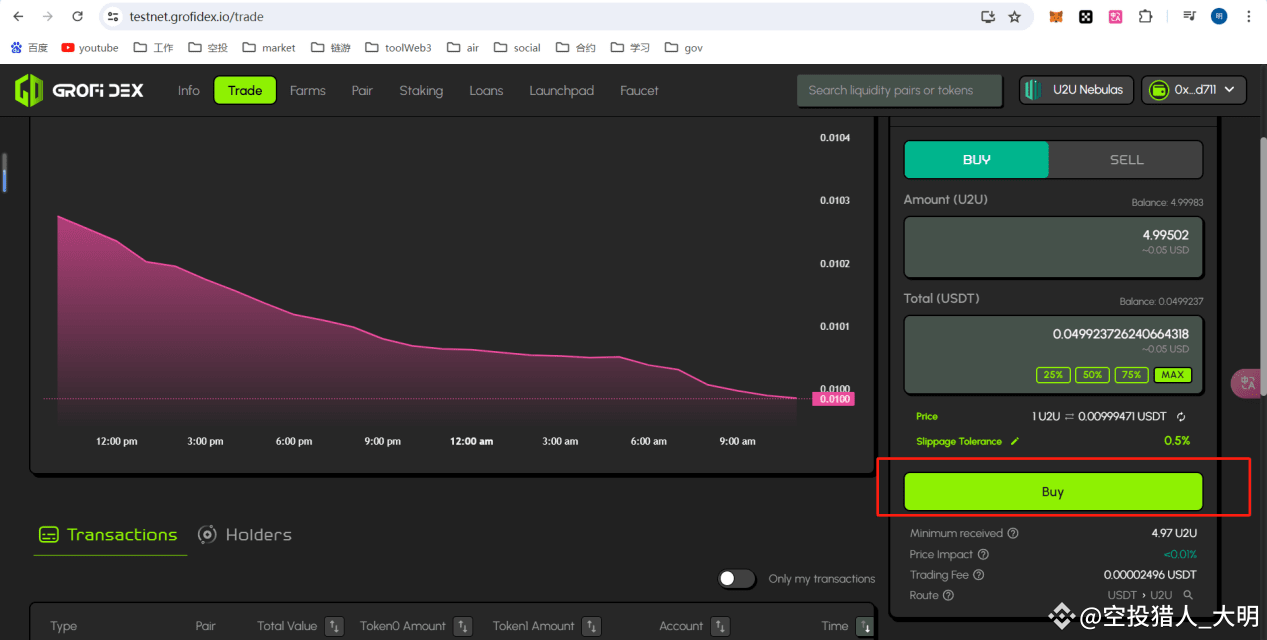Open the U2U Nebulas network selector
1267x640 pixels.
[1077, 90]
